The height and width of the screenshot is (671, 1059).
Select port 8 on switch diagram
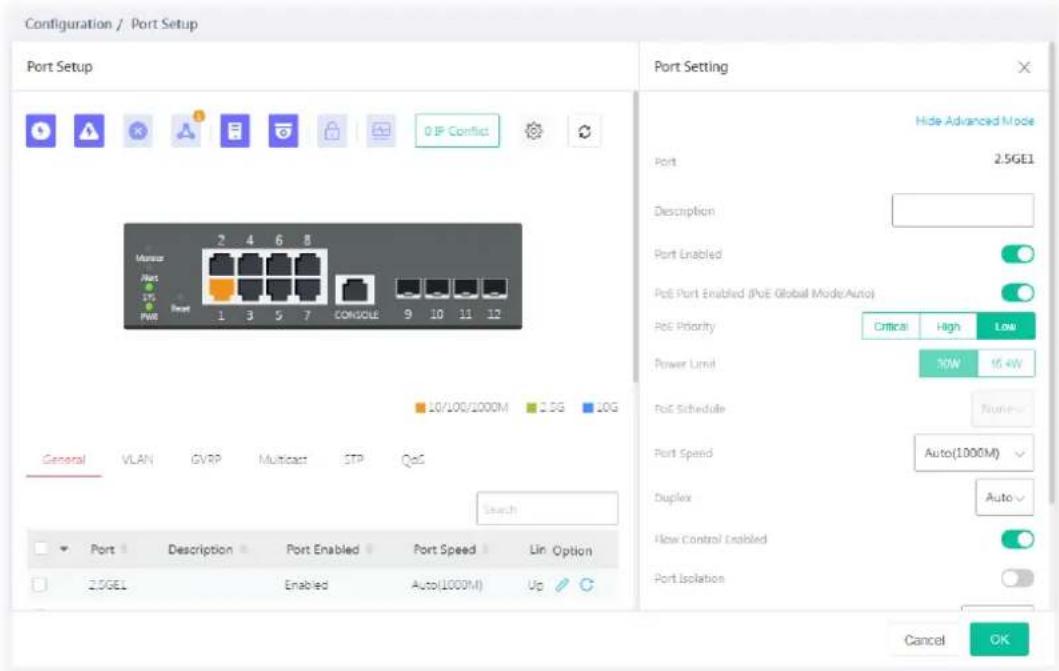(x=308, y=263)
